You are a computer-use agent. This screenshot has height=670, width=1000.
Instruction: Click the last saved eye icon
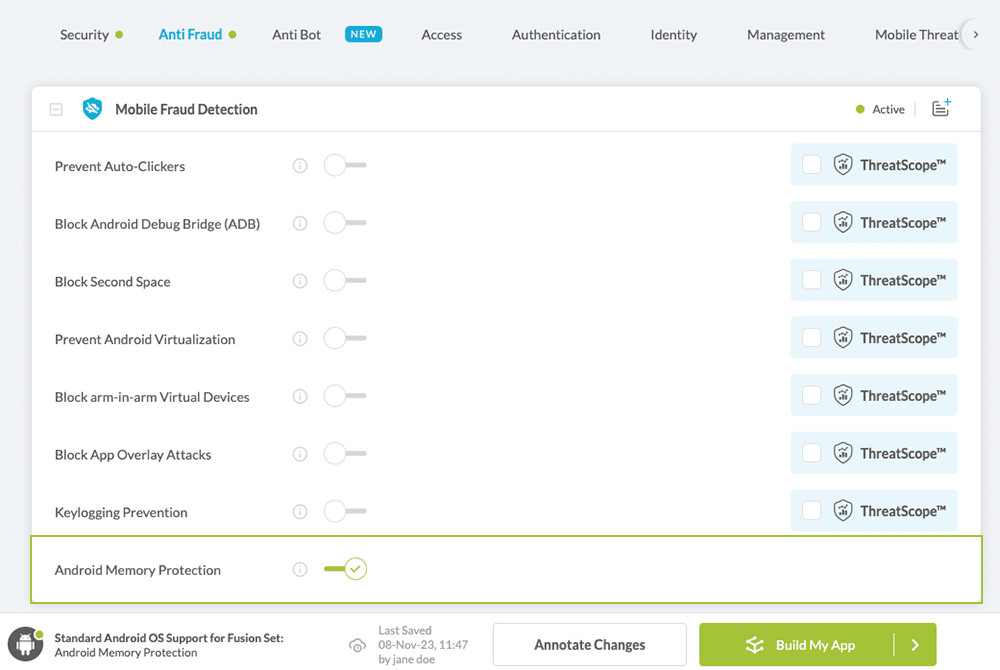pos(357,645)
